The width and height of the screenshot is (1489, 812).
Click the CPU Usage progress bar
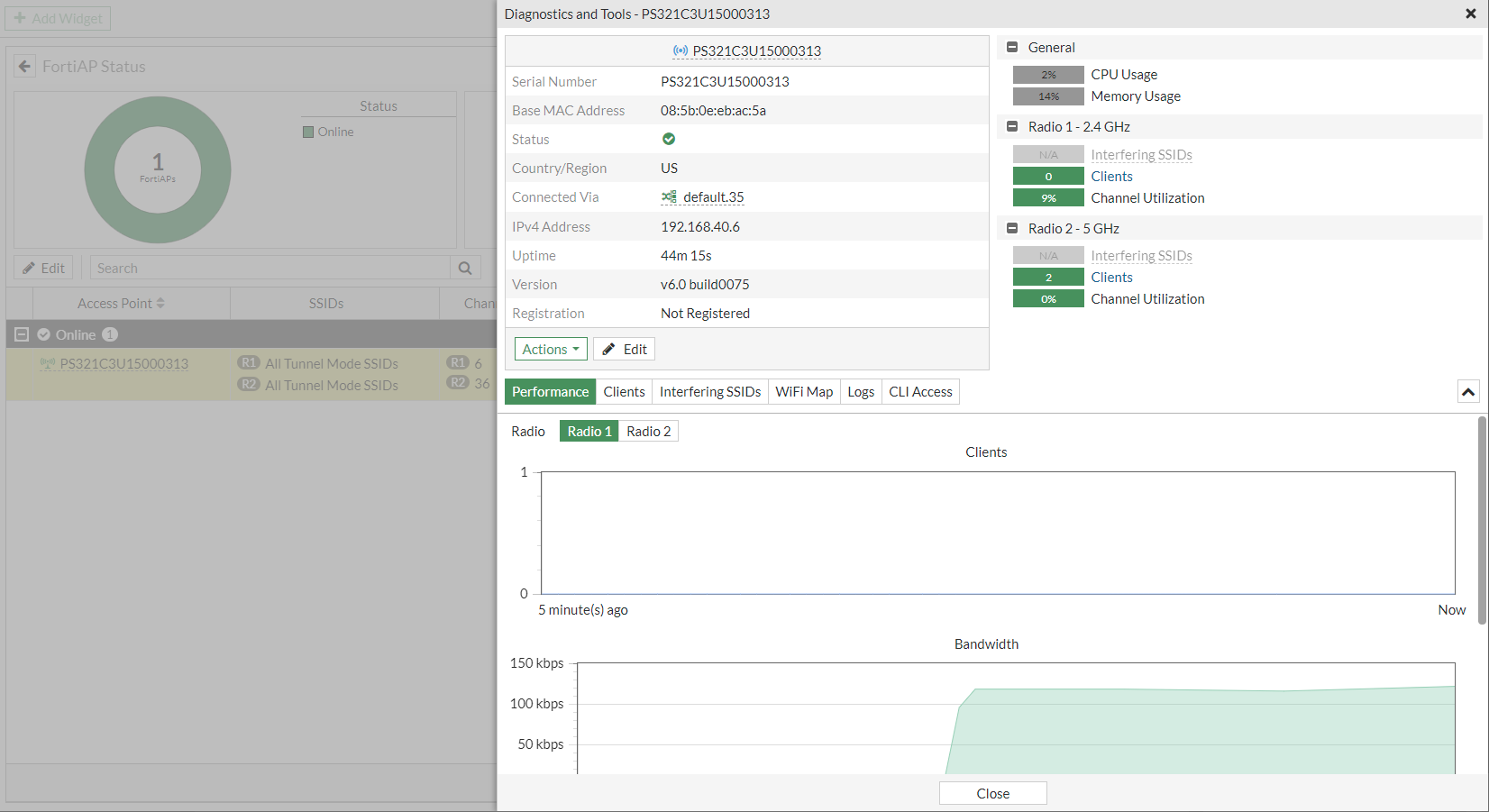coord(1048,74)
